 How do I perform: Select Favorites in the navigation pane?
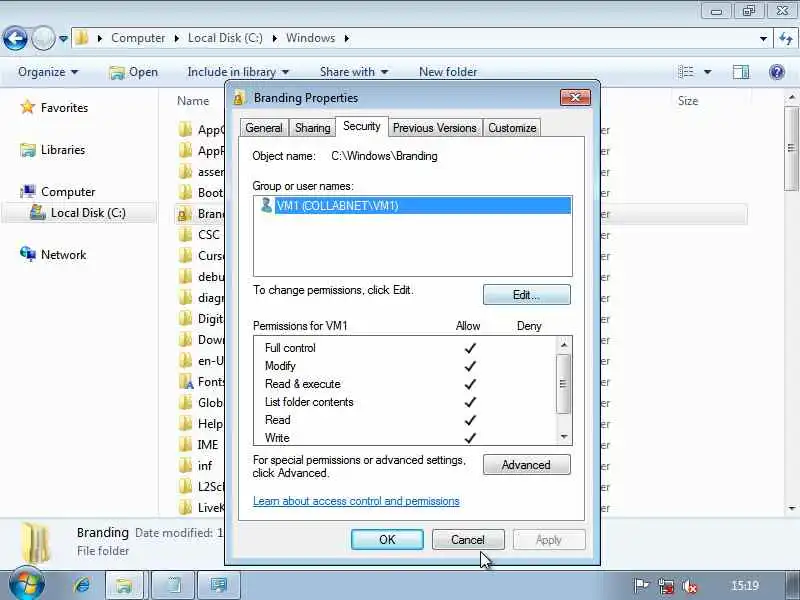pyautogui.click(x=54, y=108)
